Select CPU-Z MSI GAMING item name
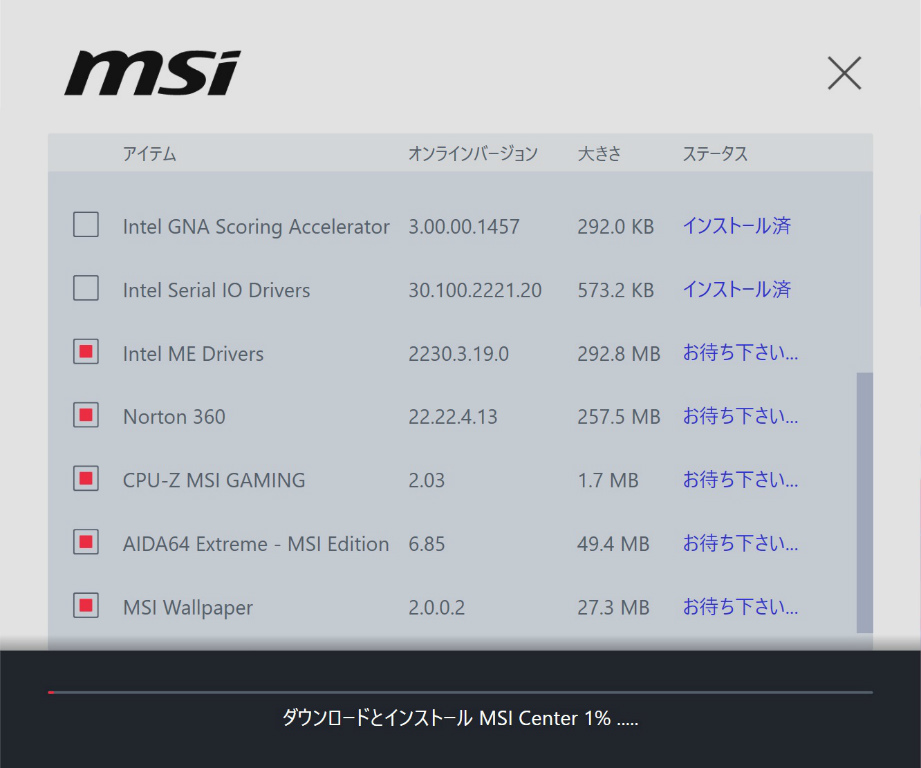921x768 pixels. 214,480
